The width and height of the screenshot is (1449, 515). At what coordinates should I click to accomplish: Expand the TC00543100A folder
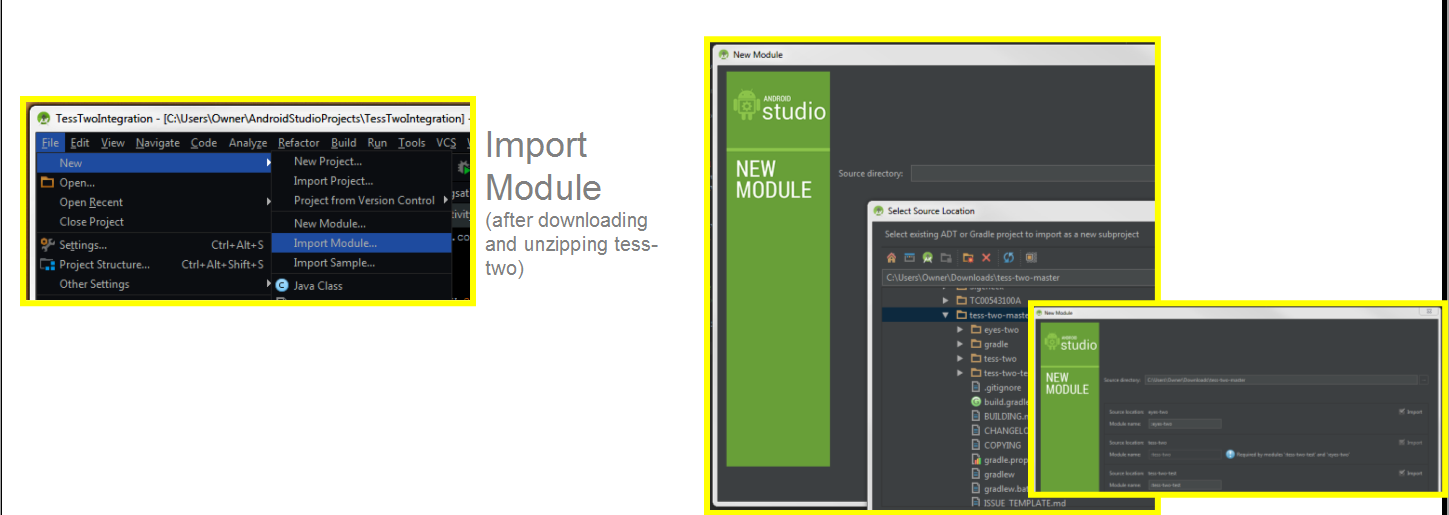[946, 300]
